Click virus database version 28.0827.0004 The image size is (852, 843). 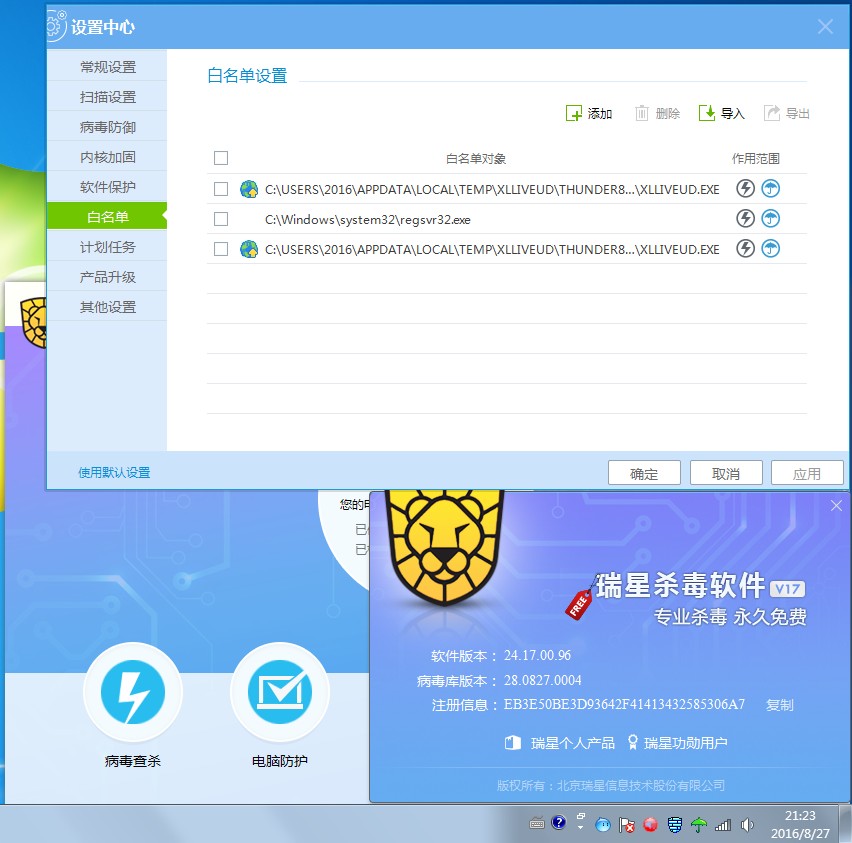(x=543, y=680)
